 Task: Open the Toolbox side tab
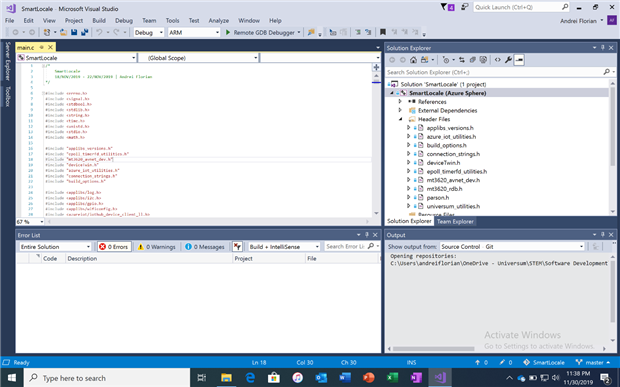click(7, 96)
